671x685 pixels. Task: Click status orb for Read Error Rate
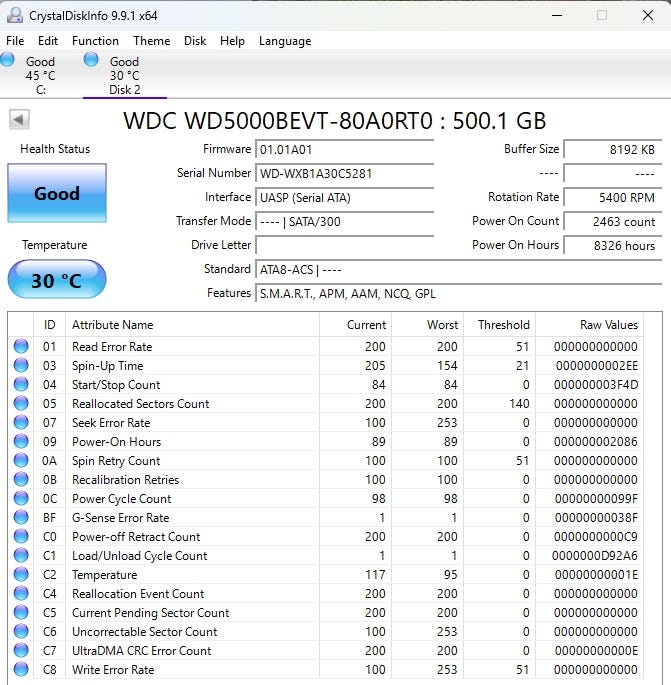point(21,346)
